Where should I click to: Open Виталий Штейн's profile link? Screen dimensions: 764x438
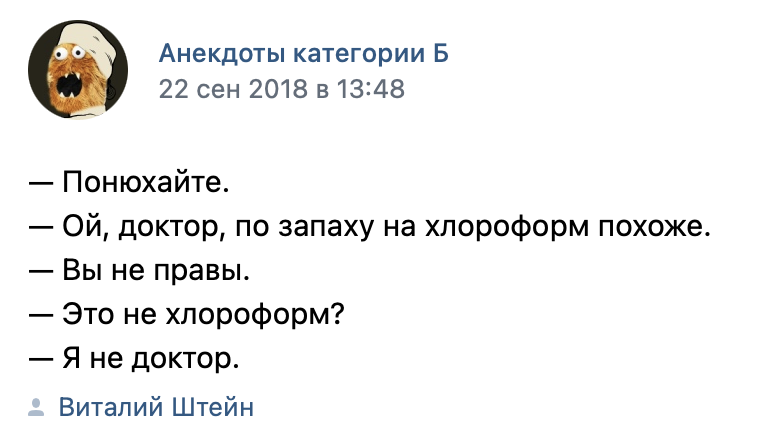156,407
